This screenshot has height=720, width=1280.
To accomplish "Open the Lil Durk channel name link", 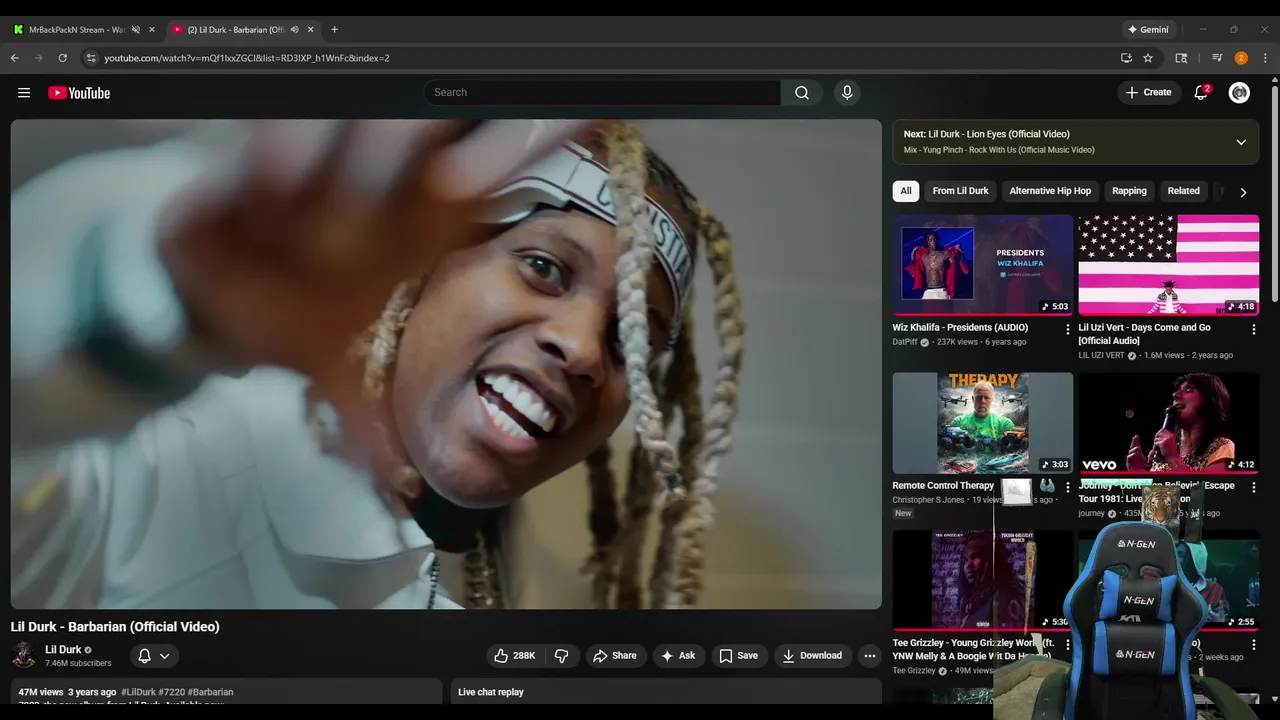I will [x=63, y=650].
